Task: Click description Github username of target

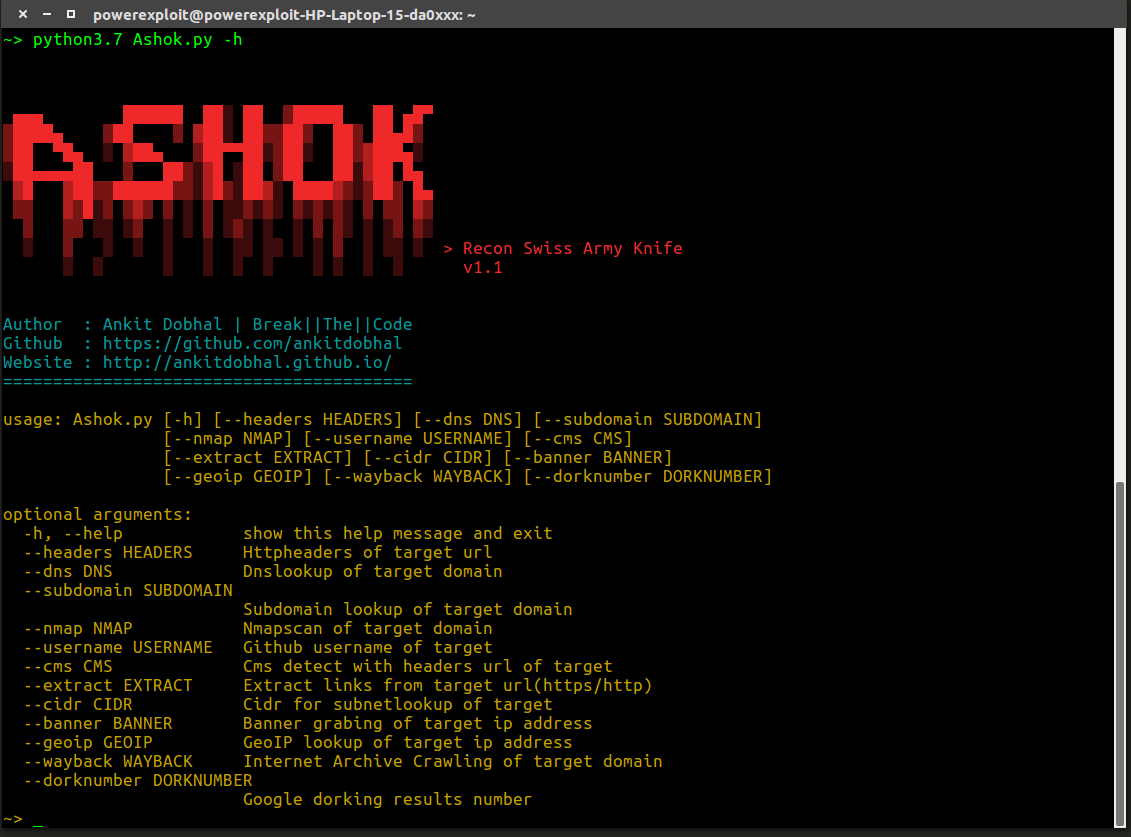Action: (x=367, y=647)
